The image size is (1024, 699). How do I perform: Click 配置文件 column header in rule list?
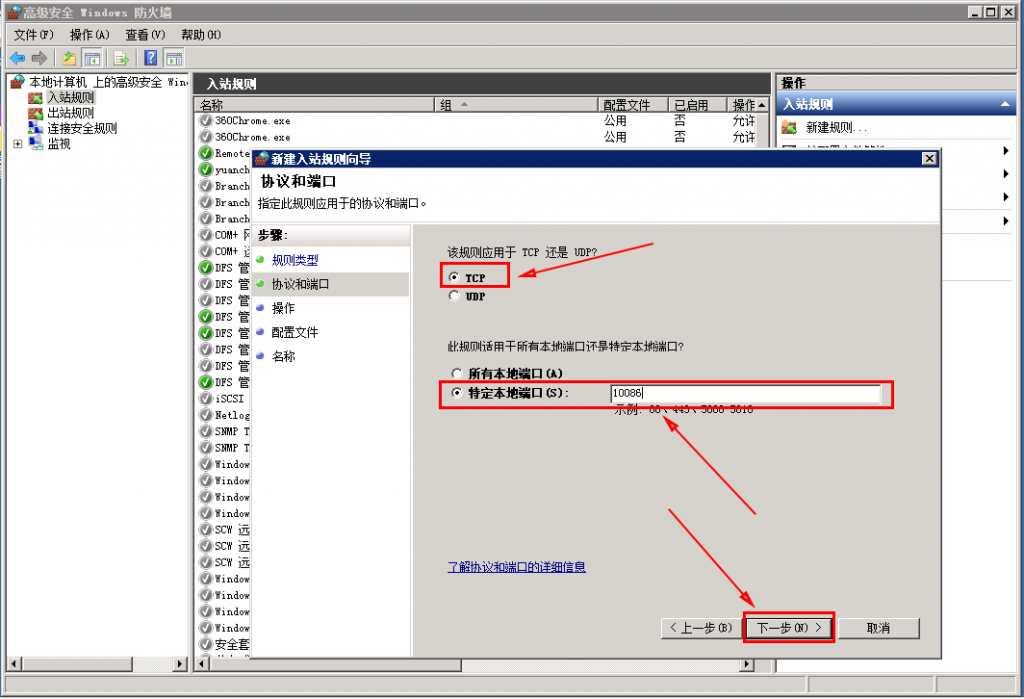(x=633, y=105)
